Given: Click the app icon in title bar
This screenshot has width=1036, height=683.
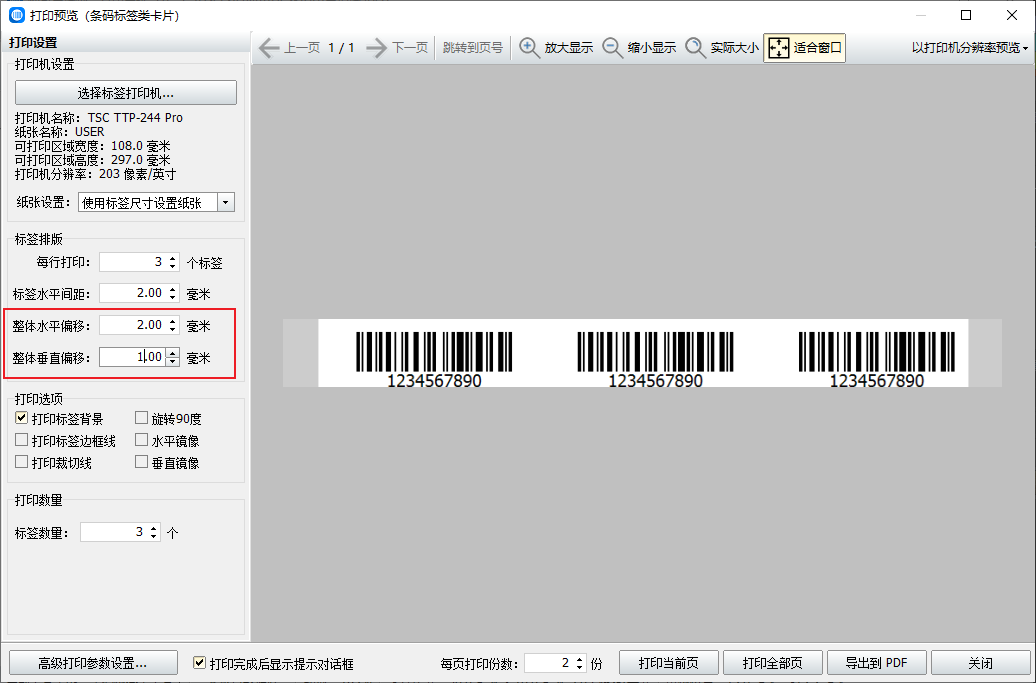Looking at the screenshot, I should 17,15.
